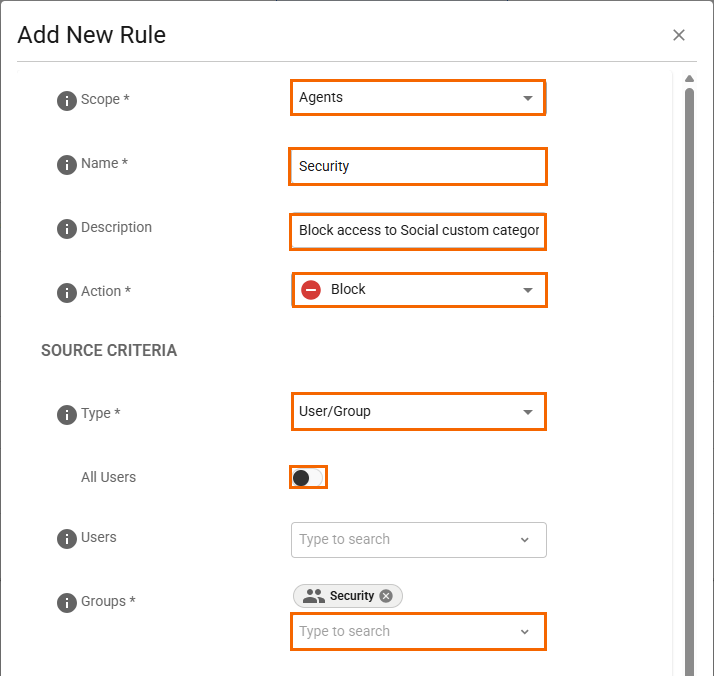Click the info icon beside Users
The height and width of the screenshot is (676, 714).
67,539
